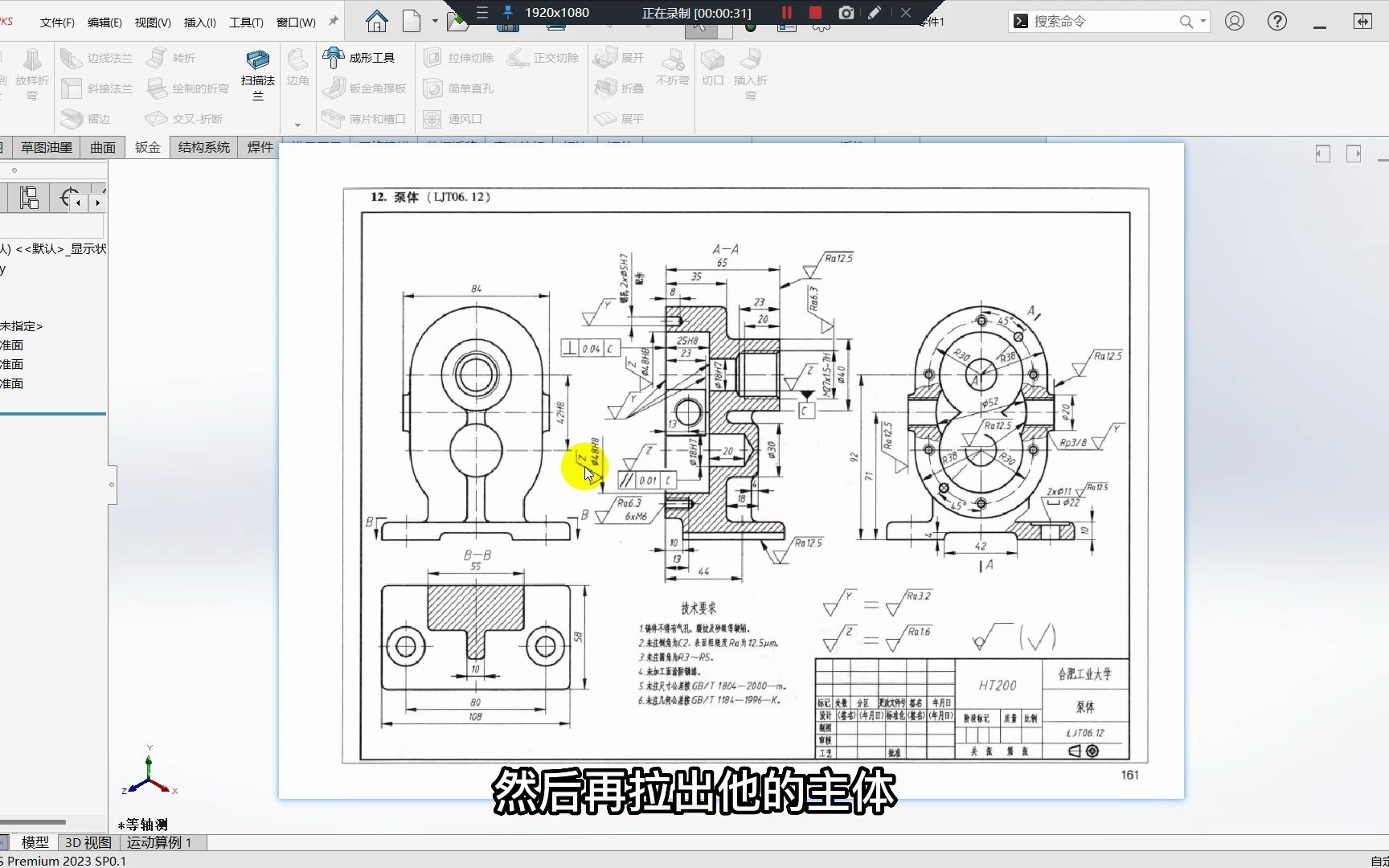1389x868 pixels.
Task: Click the 拉伸切除 extruded cut tool
Action: click(x=459, y=58)
